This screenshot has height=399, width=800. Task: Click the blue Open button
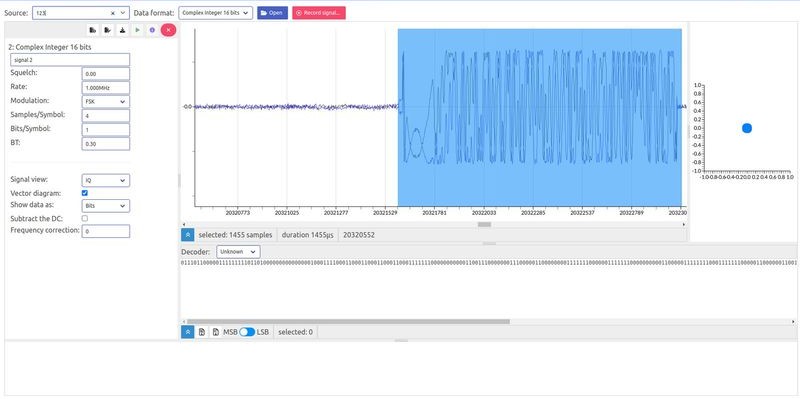[x=272, y=13]
